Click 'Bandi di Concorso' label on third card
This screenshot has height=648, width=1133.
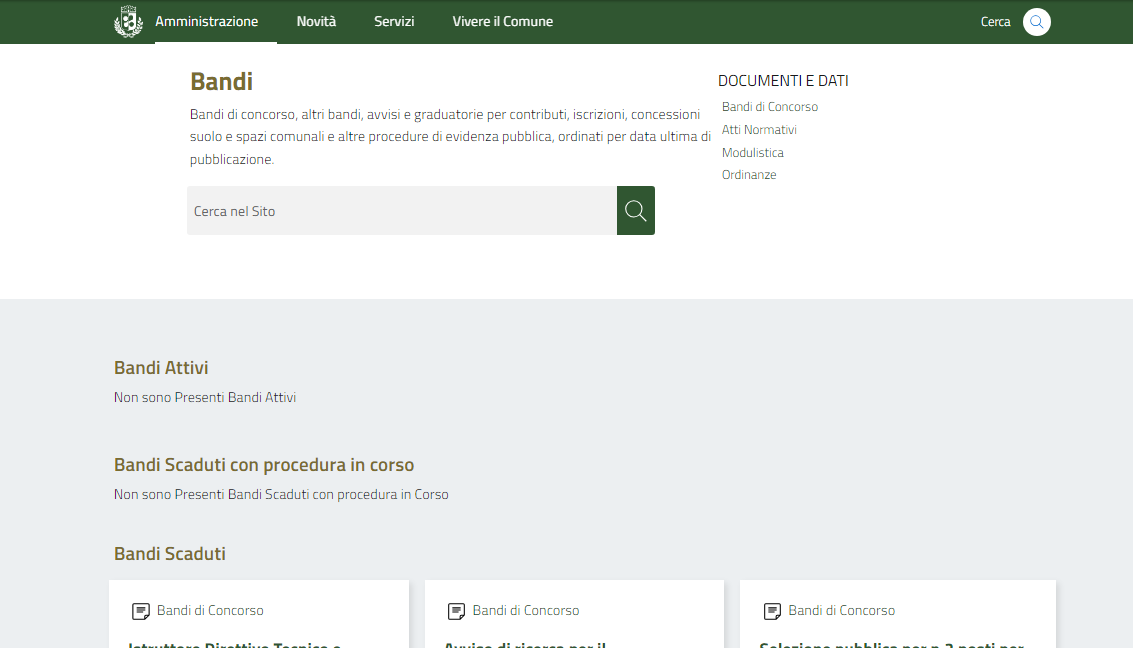click(x=841, y=611)
